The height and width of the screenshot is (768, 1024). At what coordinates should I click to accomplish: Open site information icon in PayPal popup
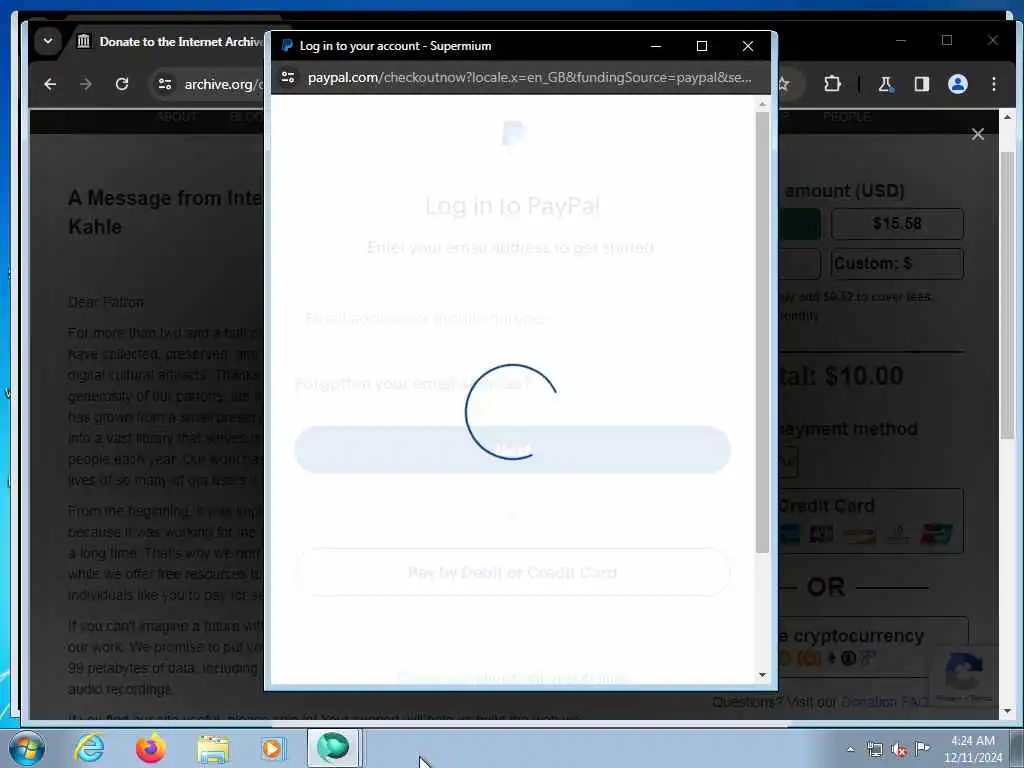[288, 78]
